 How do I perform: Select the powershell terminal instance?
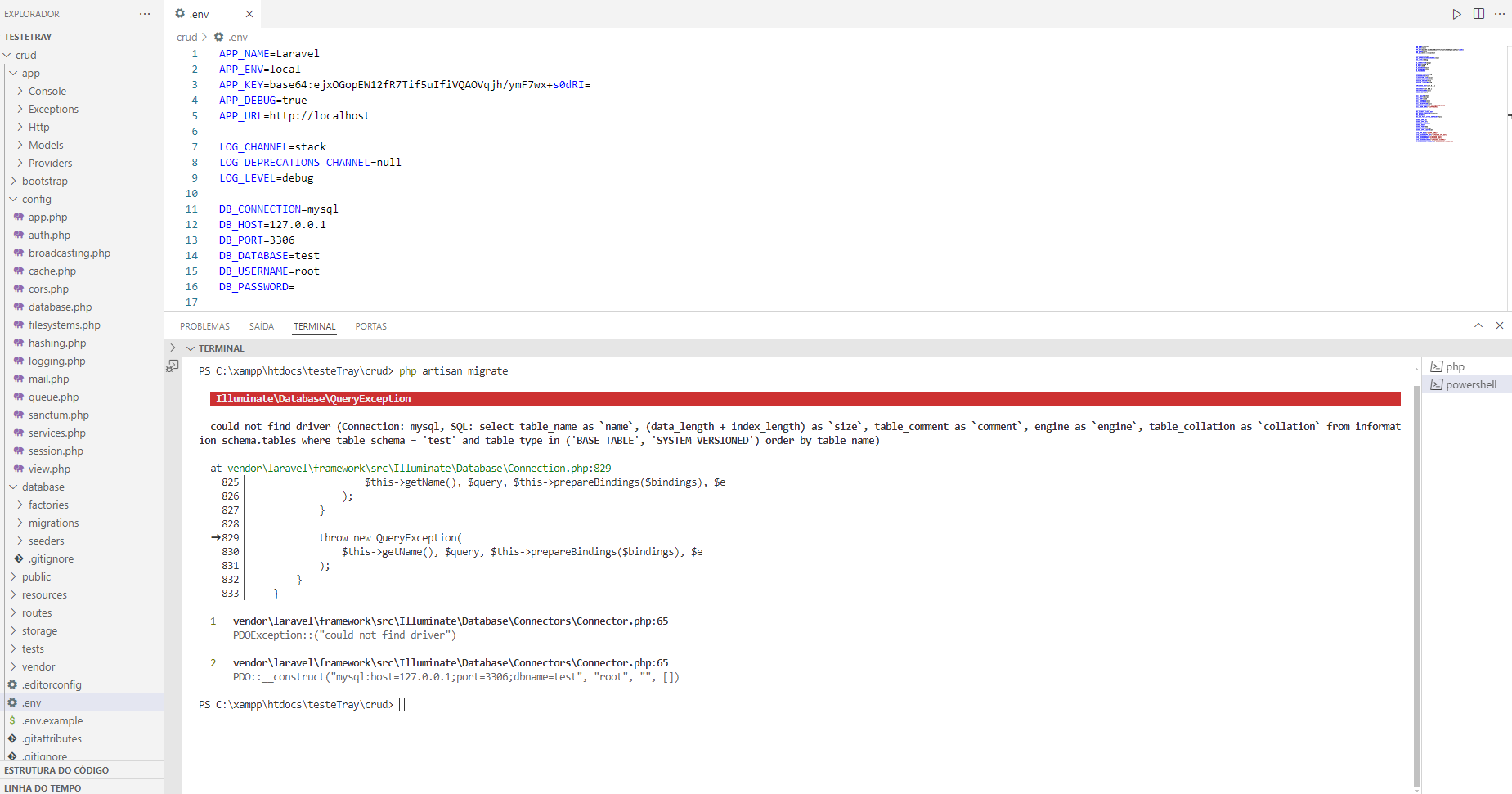[x=1467, y=384]
